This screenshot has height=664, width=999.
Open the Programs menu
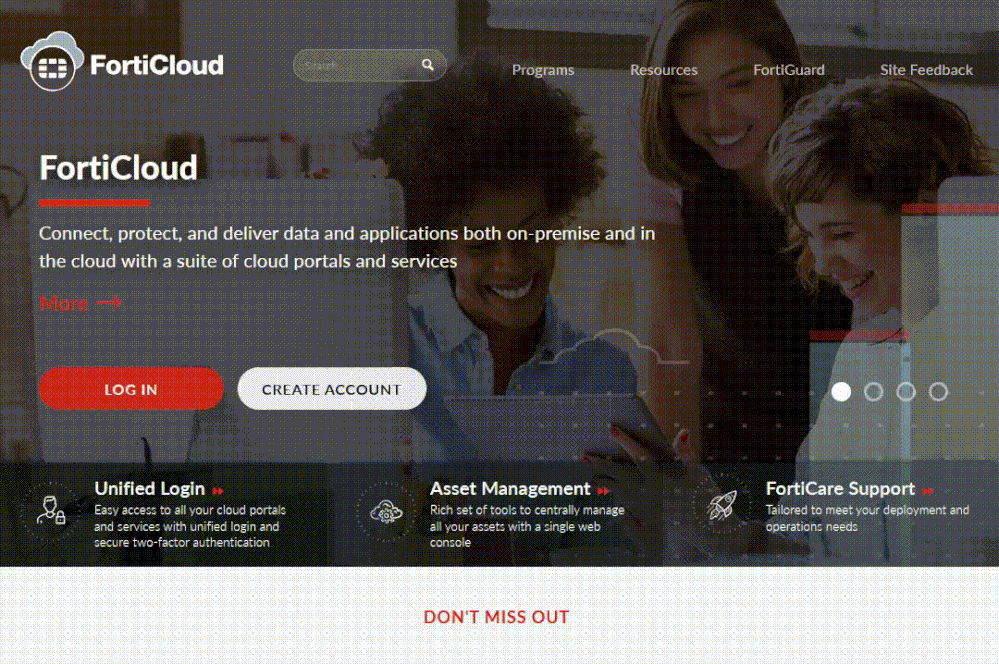pyautogui.click(x=543, y=69)
